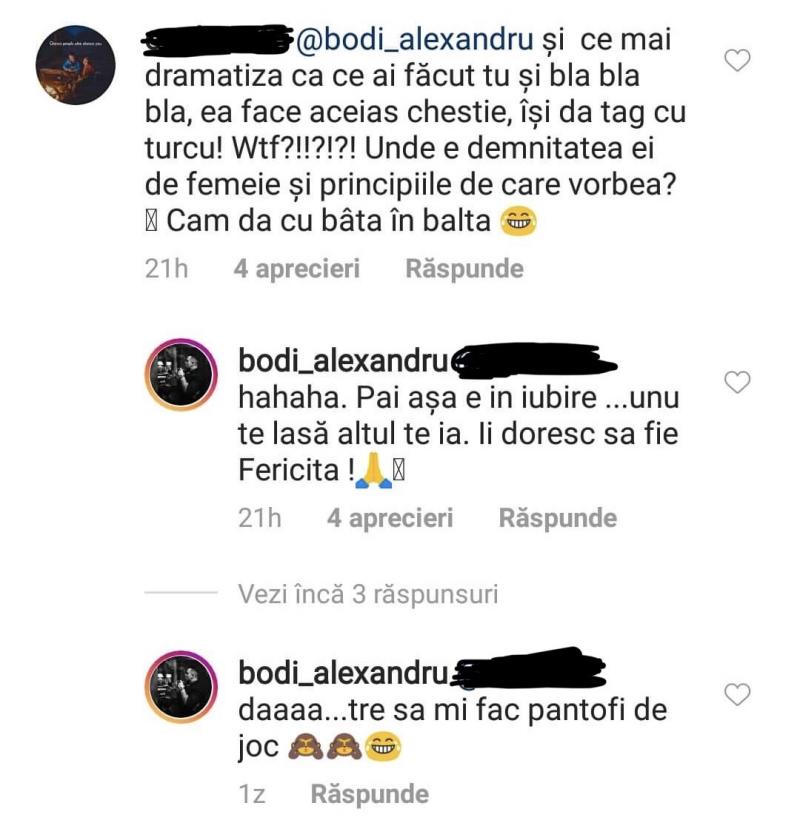Like the 'pantofi de joc' comment

pyautogui.click(x=737, y=694)
